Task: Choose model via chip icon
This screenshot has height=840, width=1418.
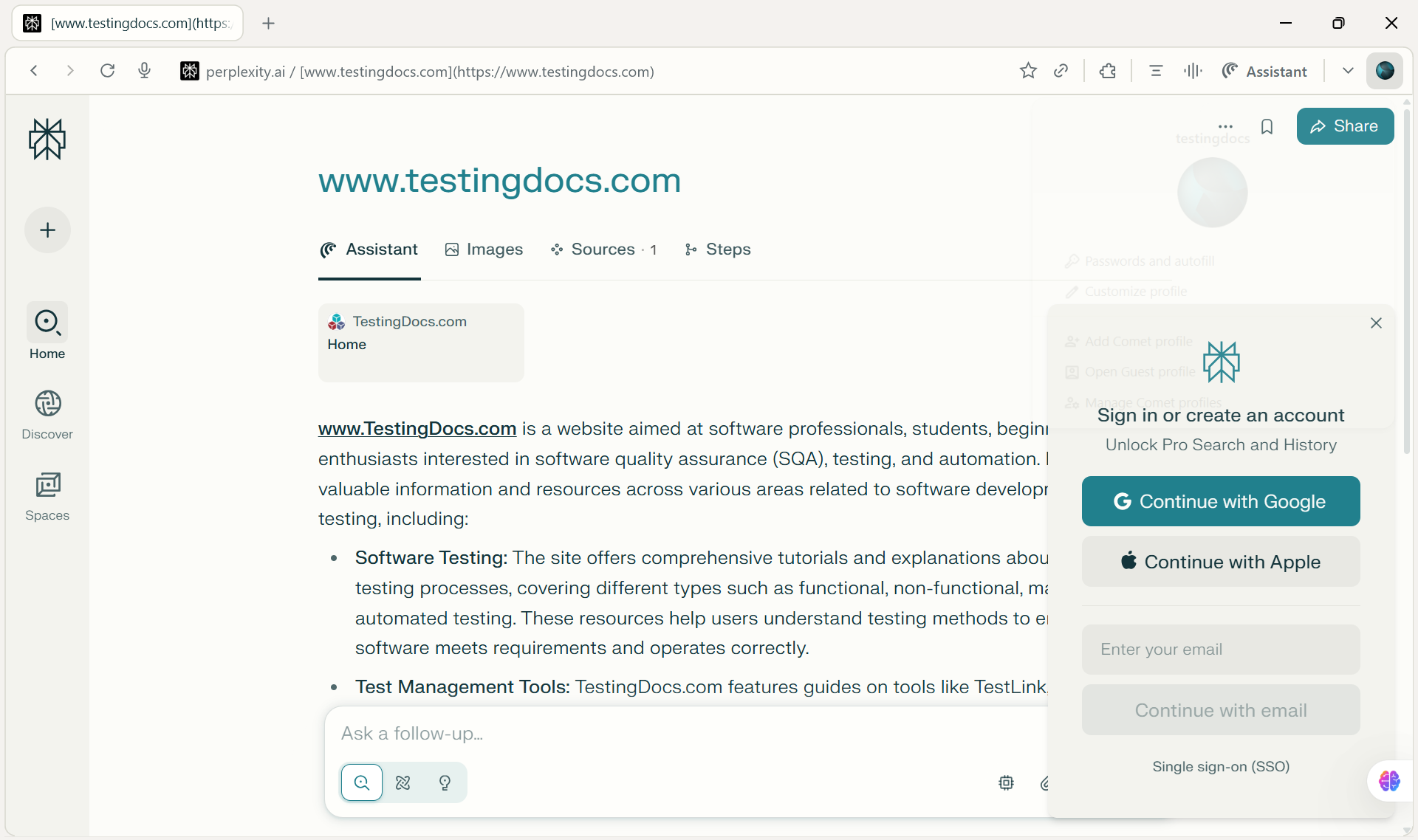Action: 1006,782
